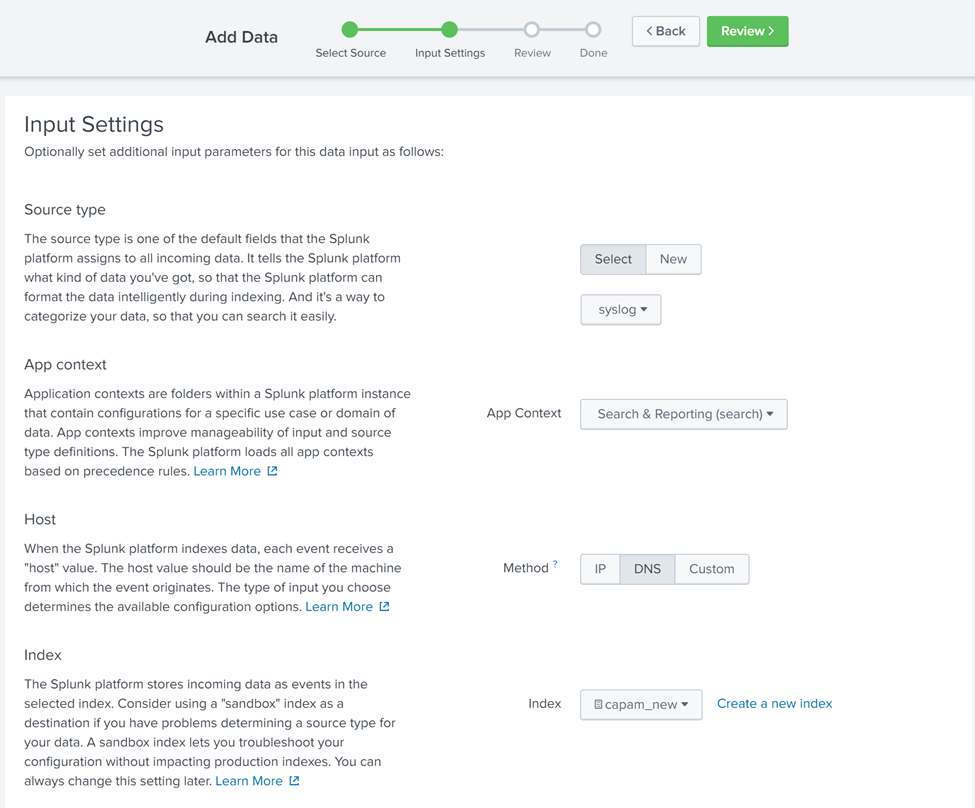Open the syslog source type dropdown
Viewport: 975px width, 808px height.
(621, 310)
